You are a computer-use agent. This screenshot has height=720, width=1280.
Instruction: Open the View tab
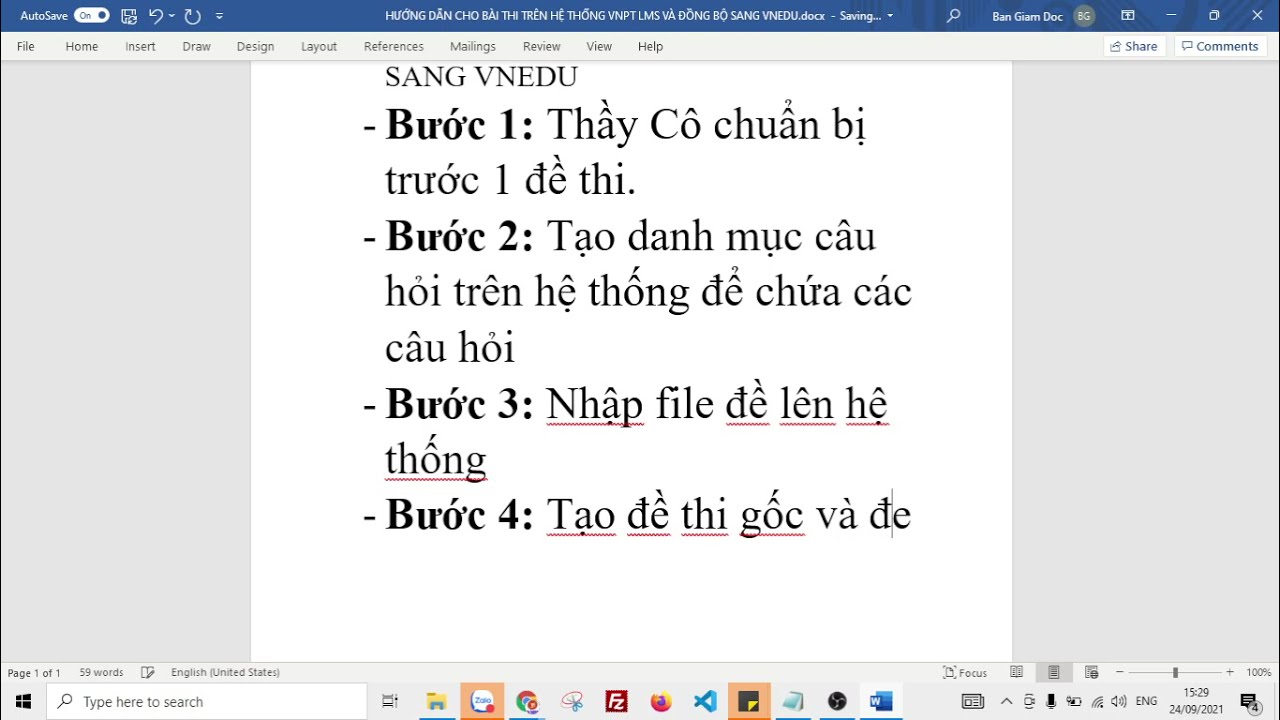click(x=599, y=46)
